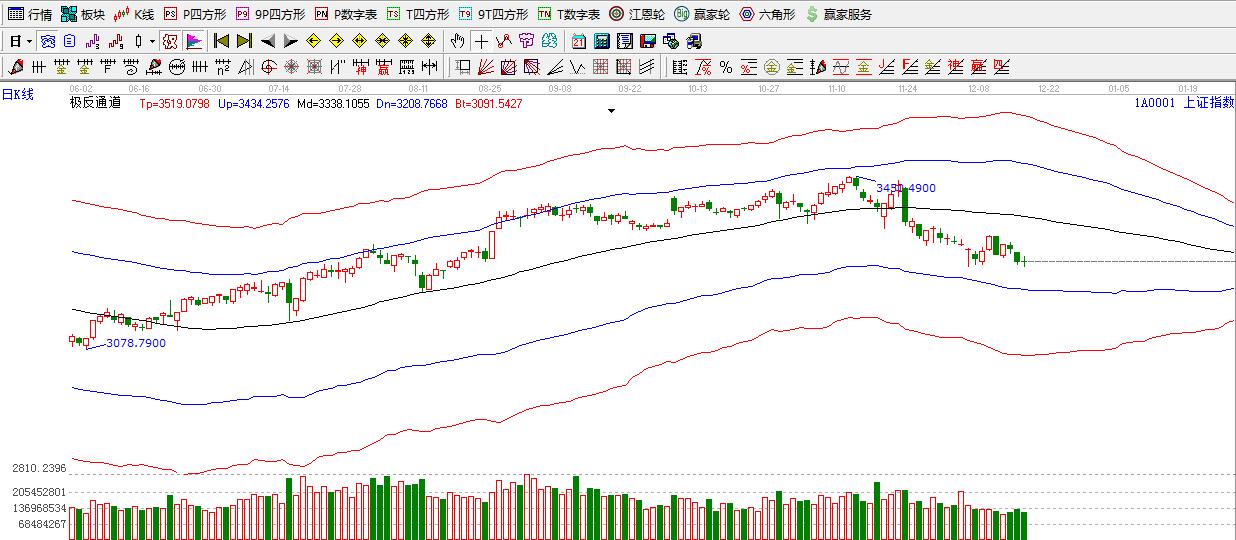Toggle the crosshair cursor tool
The width and height of the screenshot is (1236, 540).
[481, 41]
